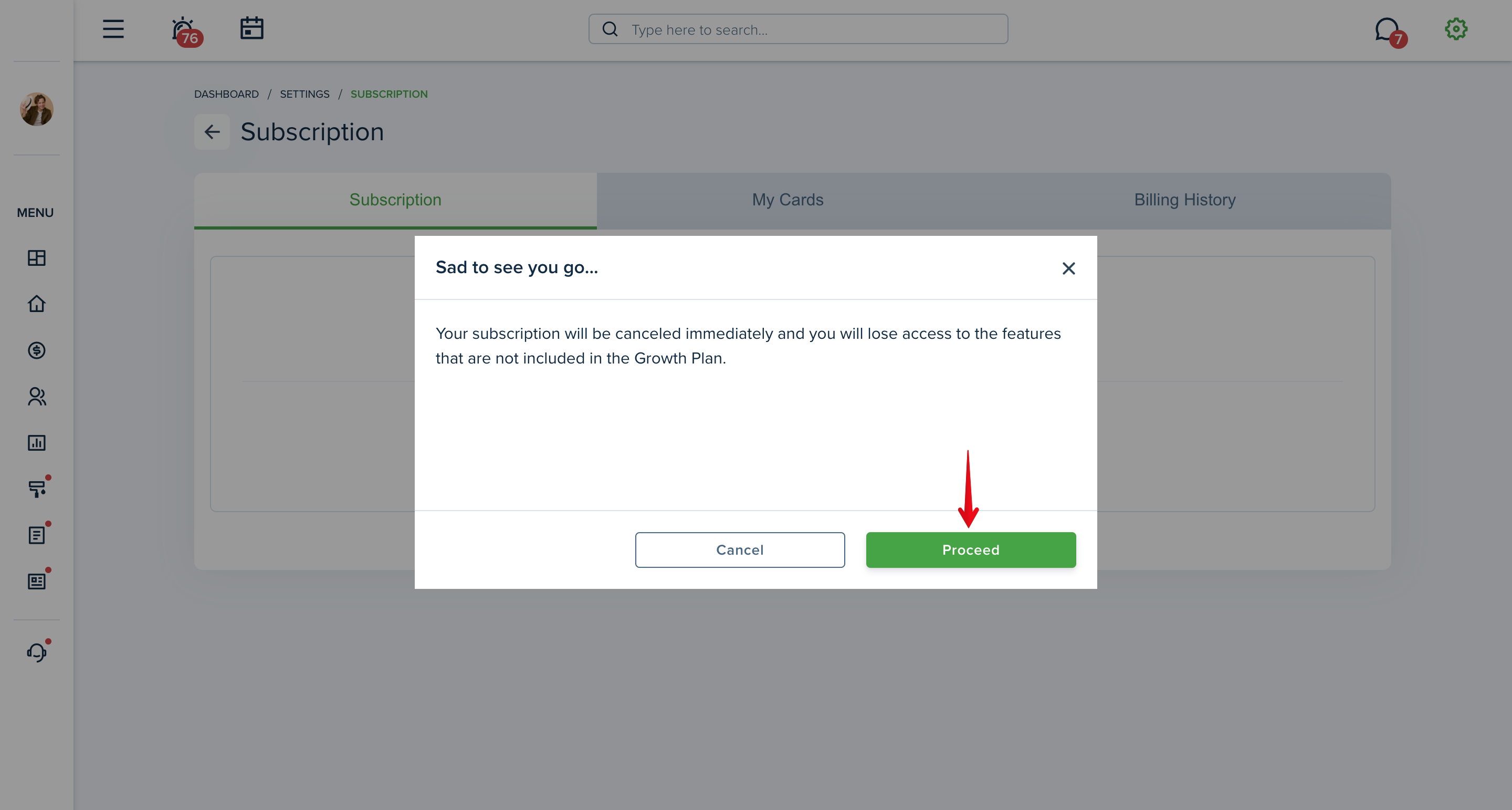Open the dollar coin icon in sidebar
This screenshot has height=810, width=1512.
[x=36, y=350]
